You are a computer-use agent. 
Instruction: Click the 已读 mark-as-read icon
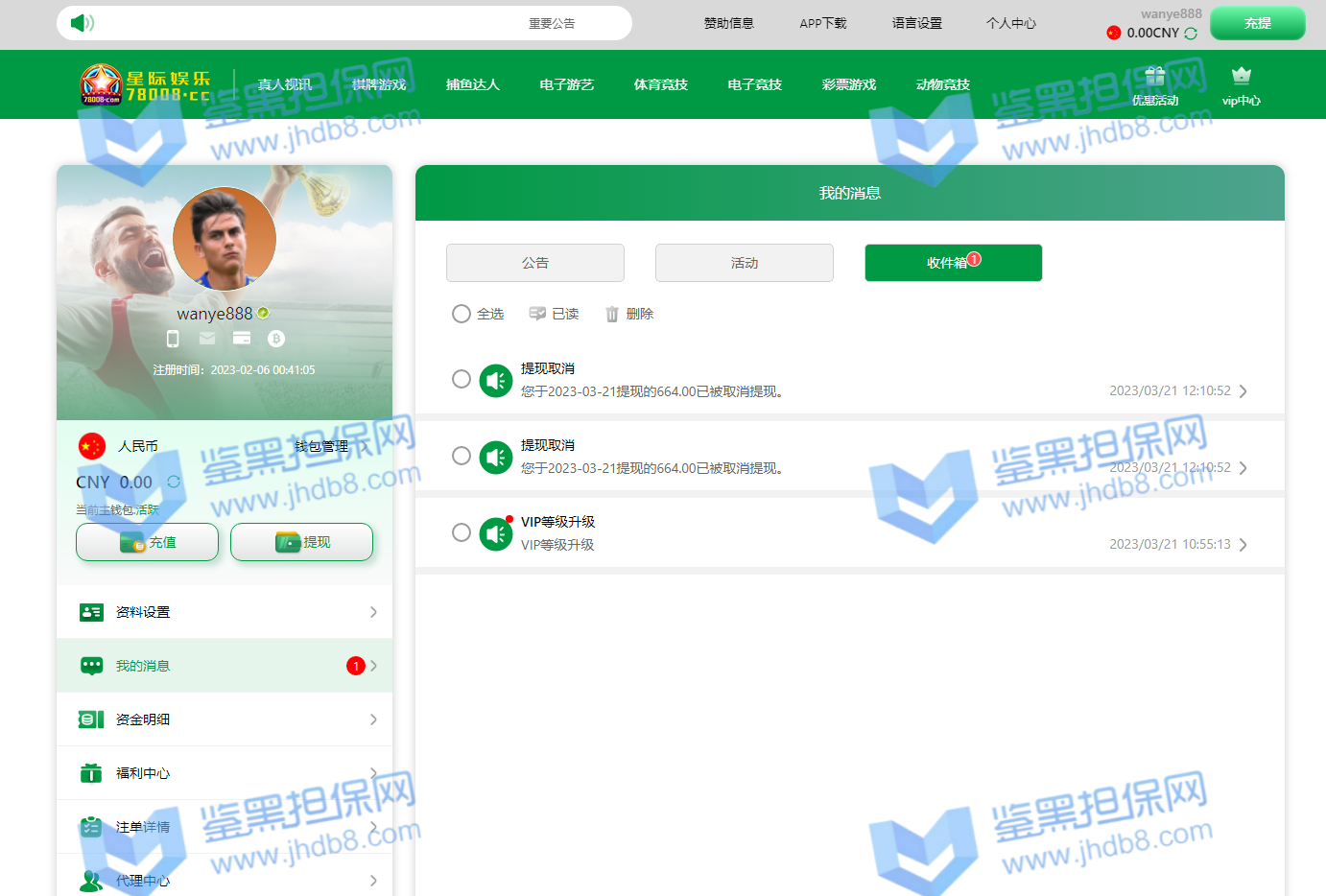point(537,314)
